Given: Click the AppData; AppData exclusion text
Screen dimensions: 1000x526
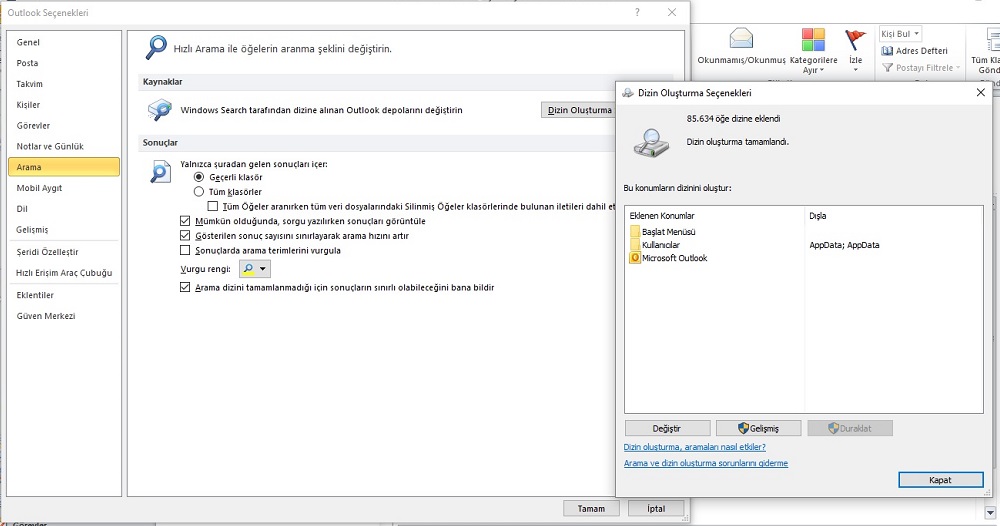Looking at the screenshot, I should tap(844, 245).
